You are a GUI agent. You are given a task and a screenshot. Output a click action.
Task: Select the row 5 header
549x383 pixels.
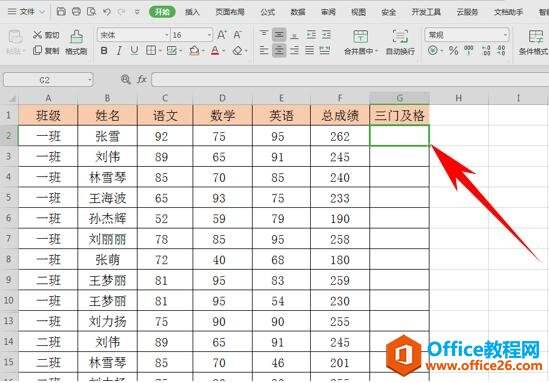click(9, 197)
